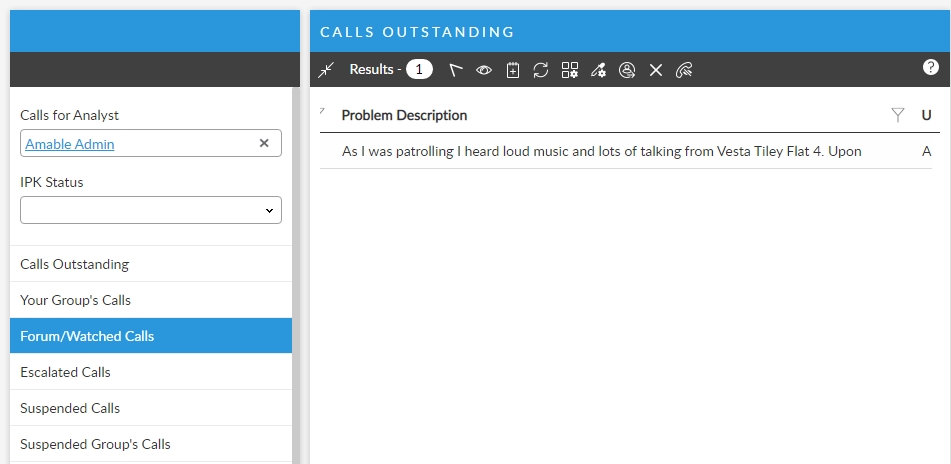951x464 pixels.
Task: Open the loud music patrol call row
Action: pyautogui.click(x=601, y=151)
